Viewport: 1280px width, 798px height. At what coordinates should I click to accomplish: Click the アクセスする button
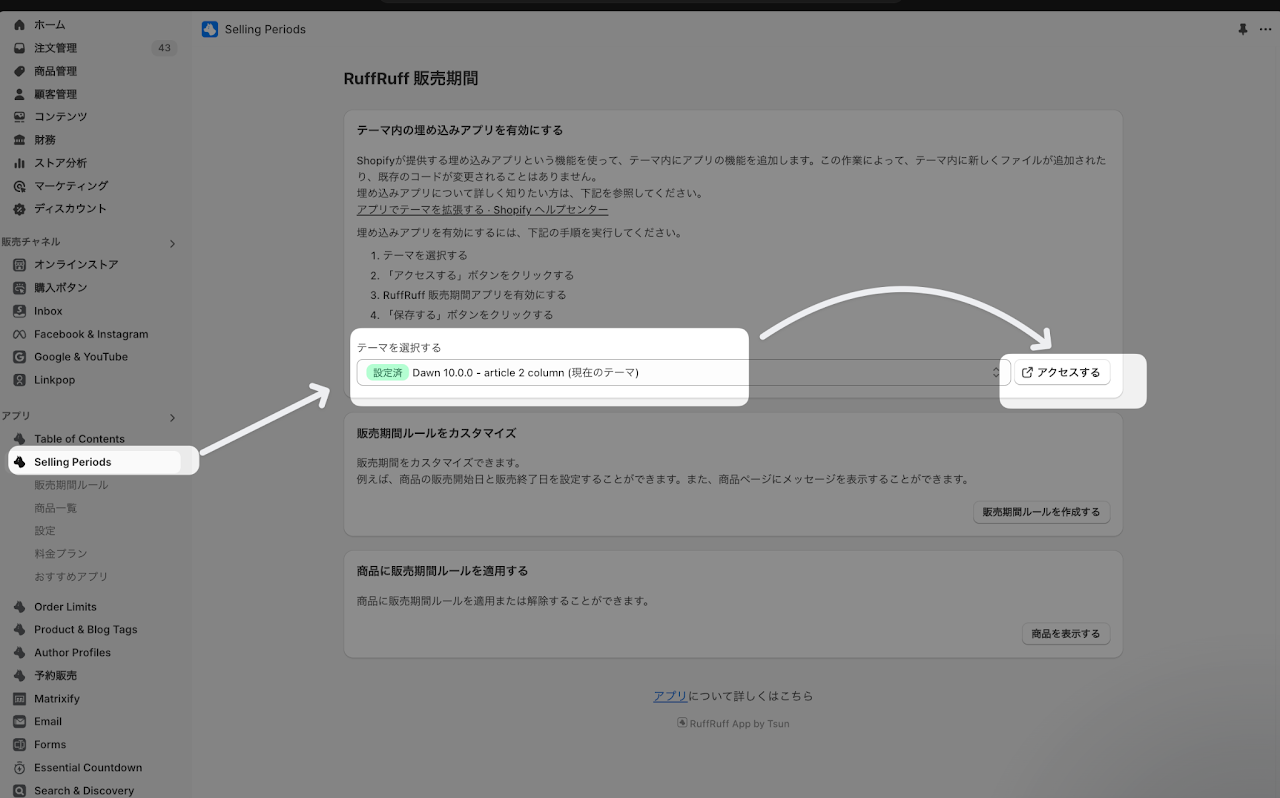(x=1062, y=373)
